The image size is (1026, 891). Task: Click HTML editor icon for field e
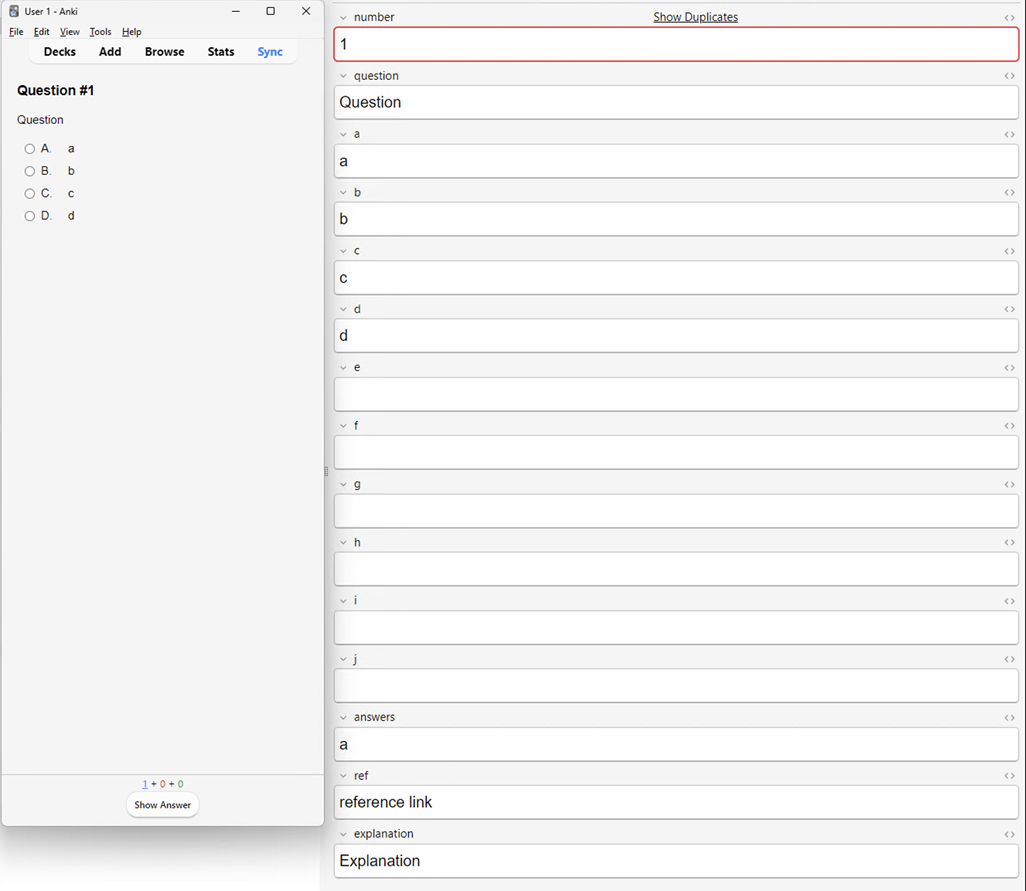[1009, 368]
